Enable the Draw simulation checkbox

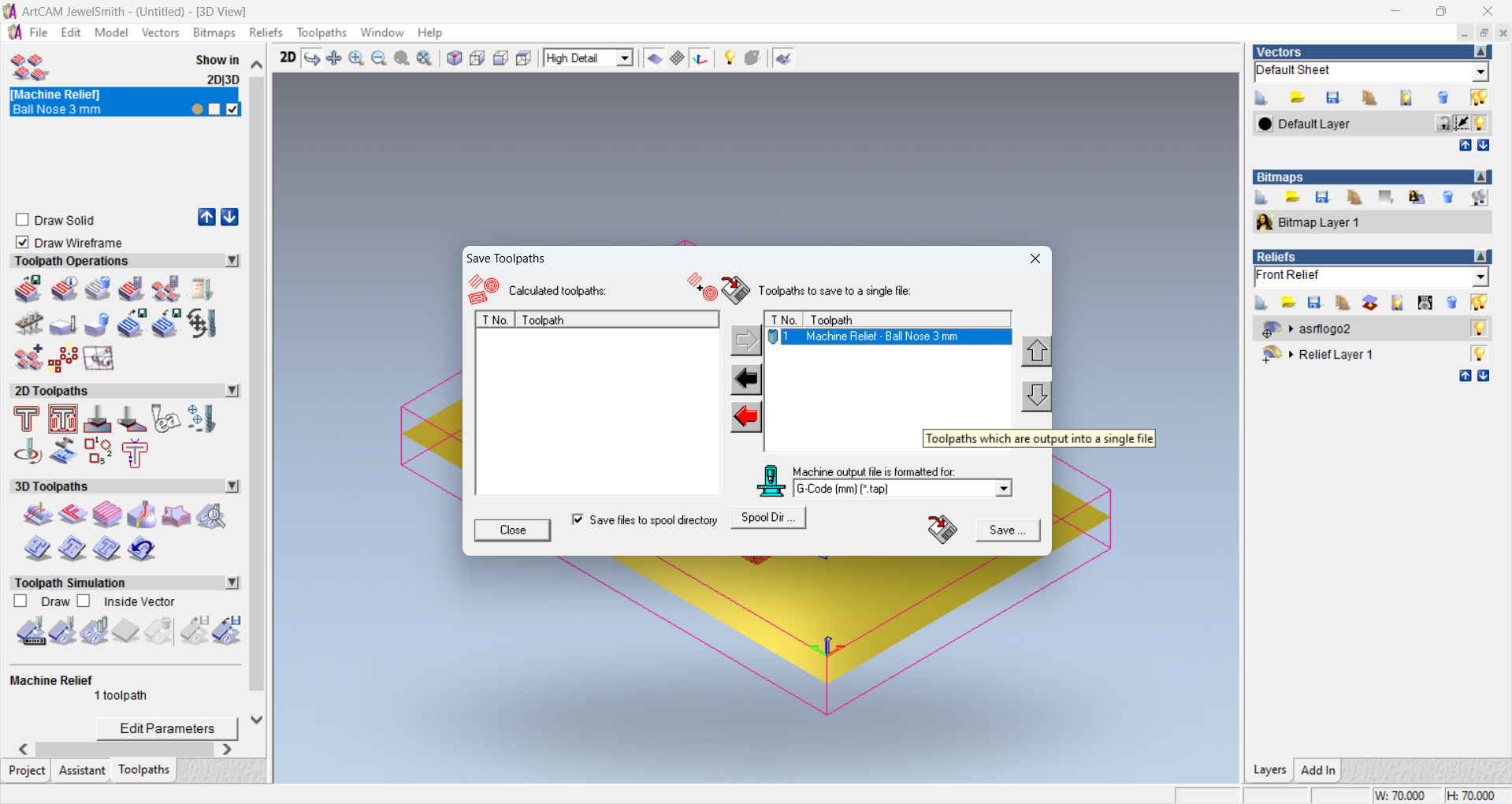point(20,601)
